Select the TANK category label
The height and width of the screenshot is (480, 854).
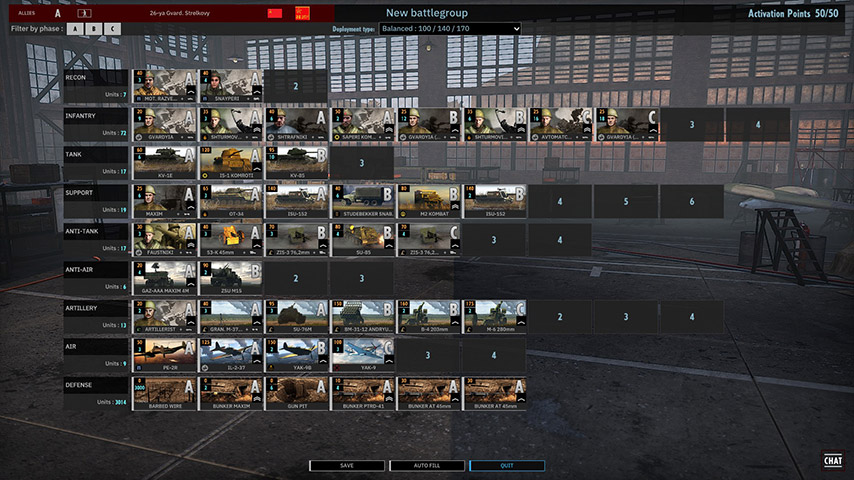pos(74,154)
